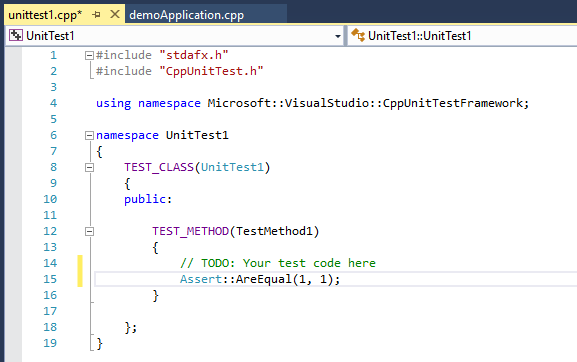The width and height of the screenshot is (577, 362).
Task: Click the TEST_CLASS macro text
Action: tap(159, 167)
